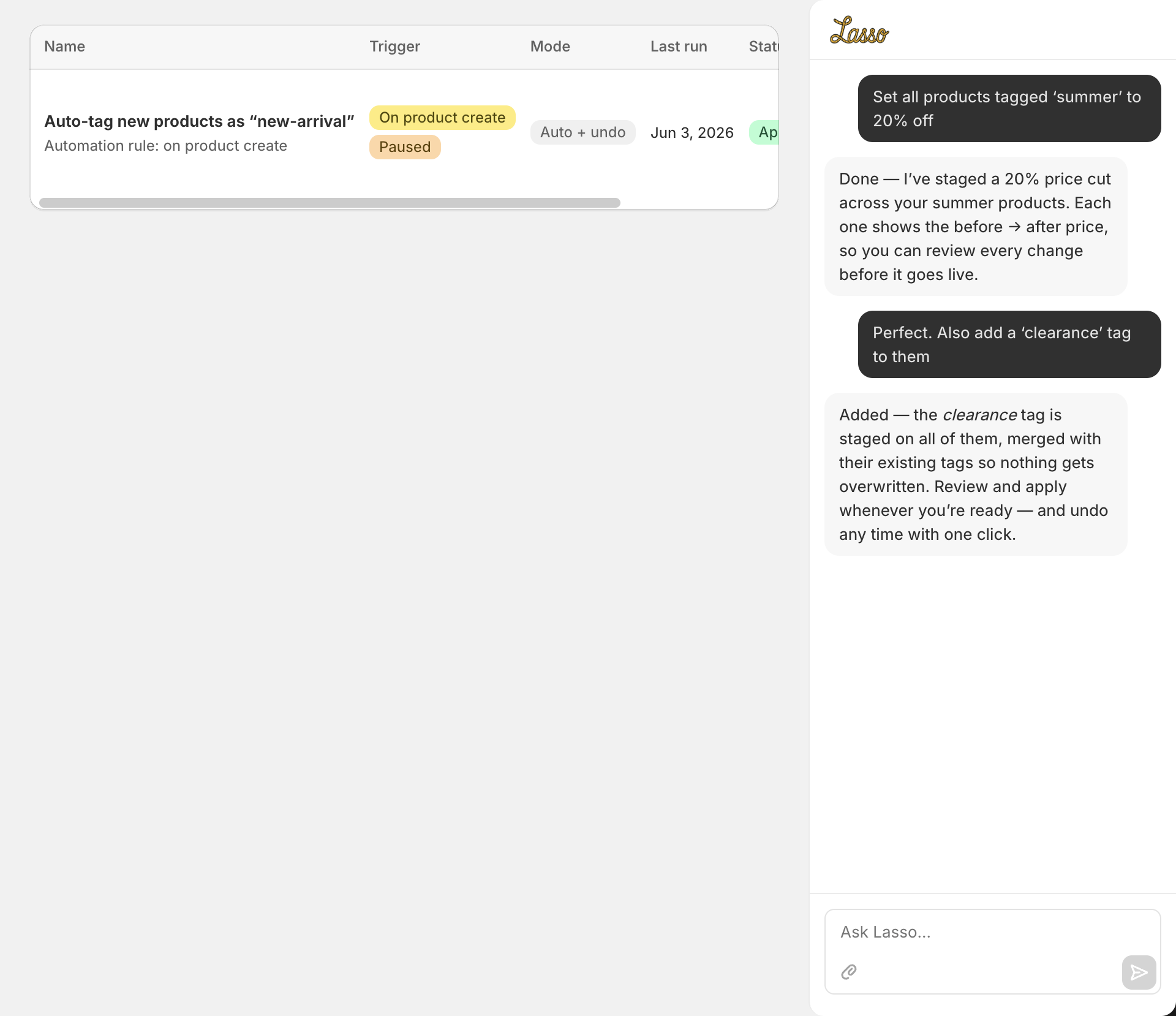Viewport: 1176px width, 1016px height.
Task: Send the message with the arrow button
Action: tap(1139, 972)
